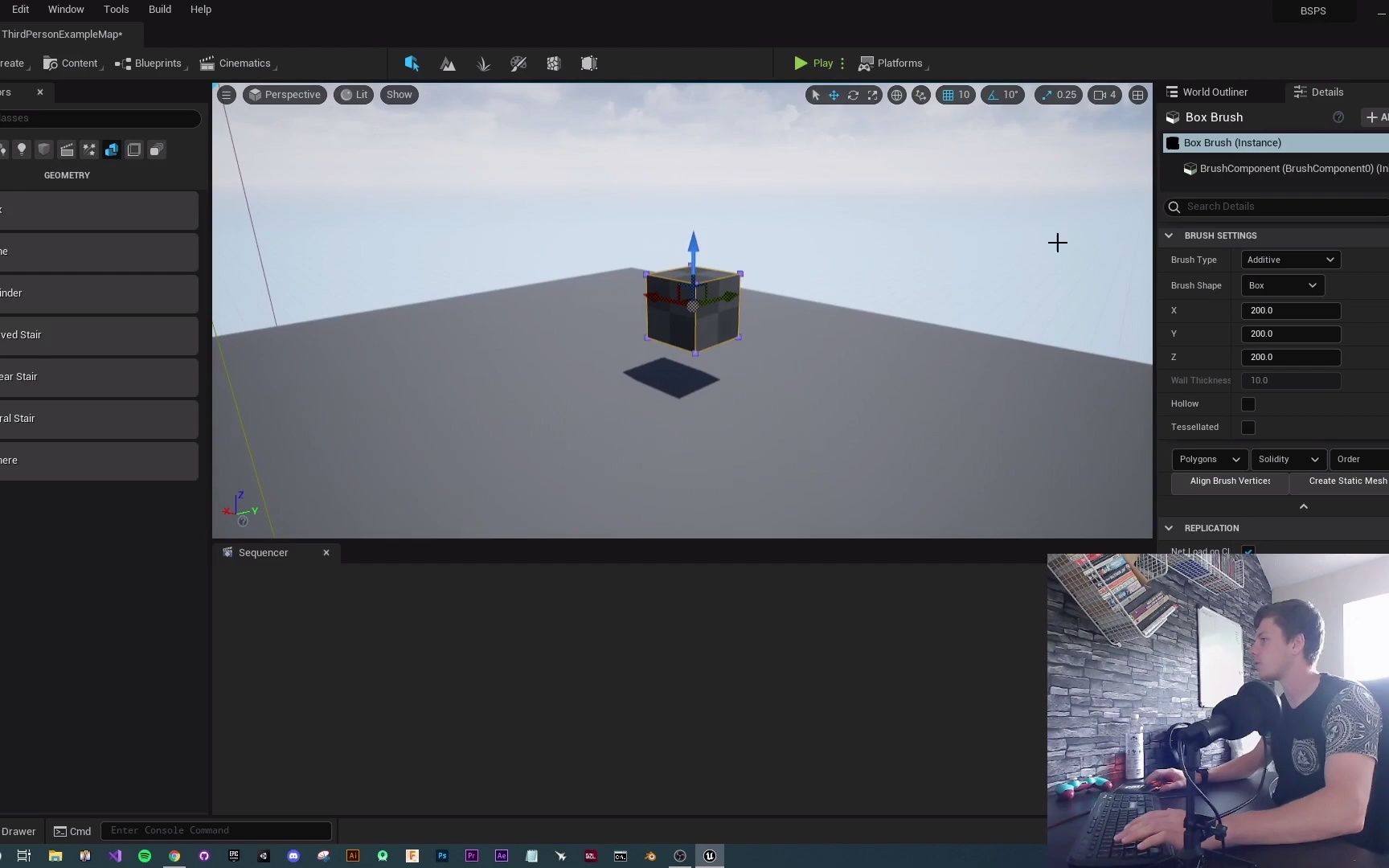Click the surface snapping globe icon

[x=897, y=95]
